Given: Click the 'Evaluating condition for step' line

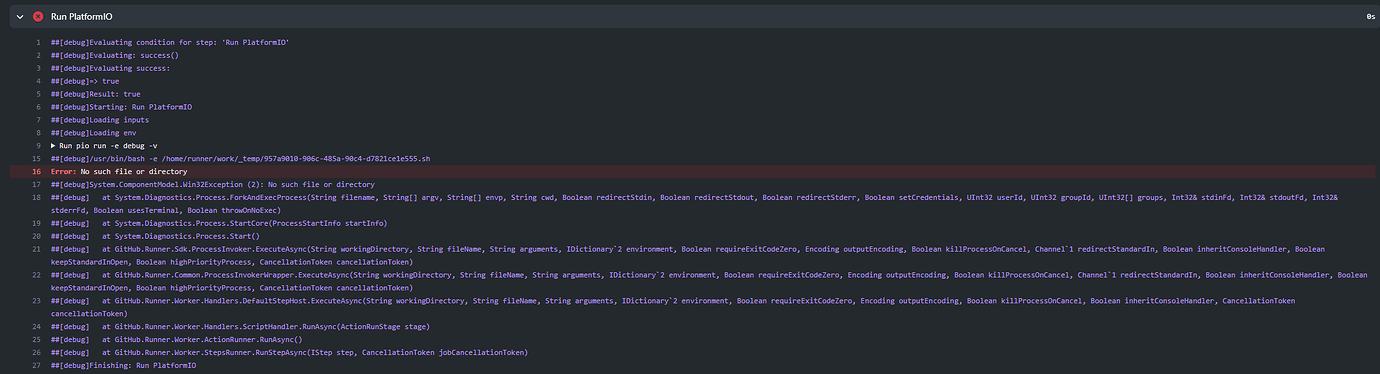Looking at the screenshot, I should coord(169,42).
